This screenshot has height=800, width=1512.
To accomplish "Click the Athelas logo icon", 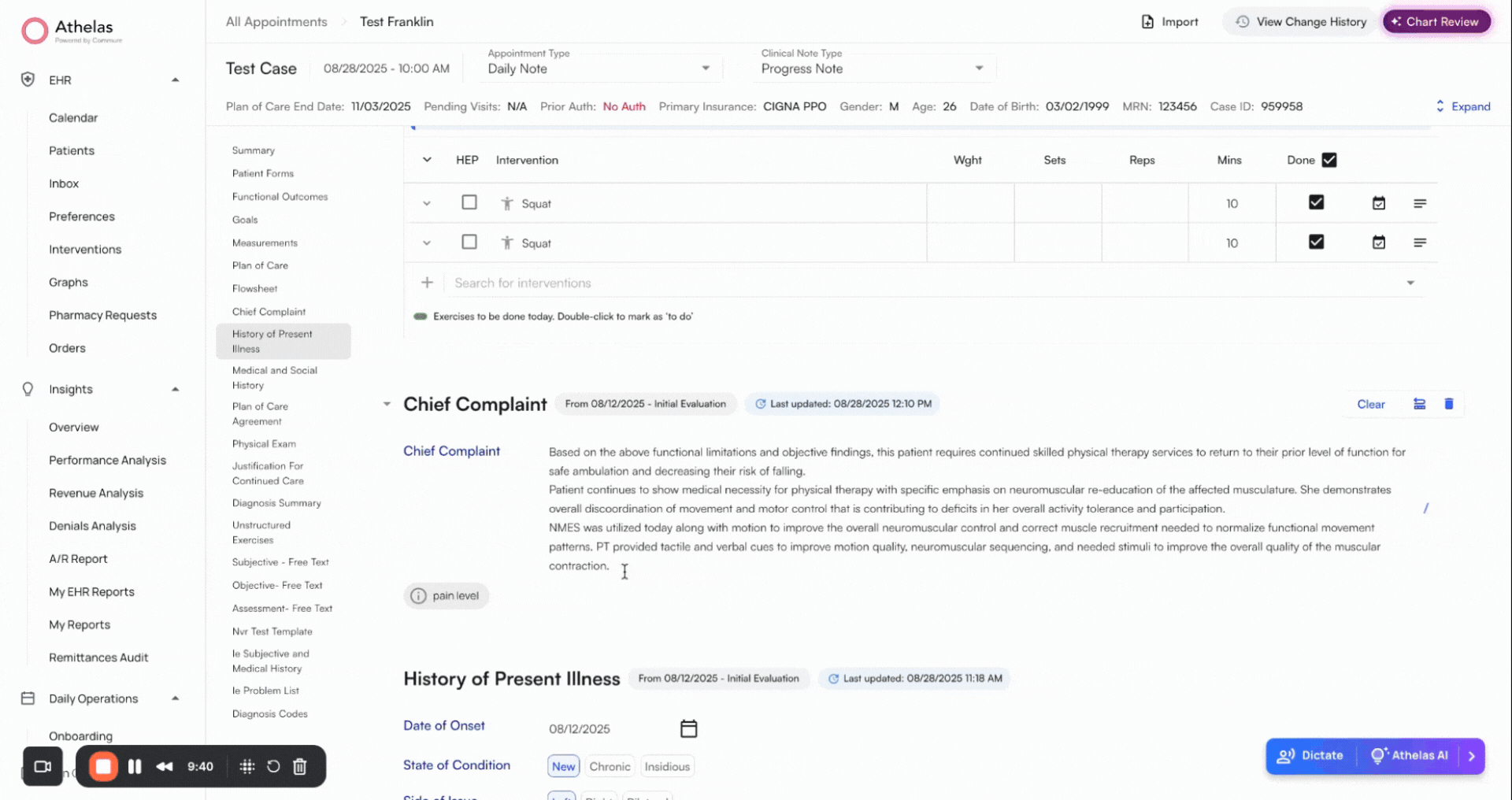I will 35,31.
